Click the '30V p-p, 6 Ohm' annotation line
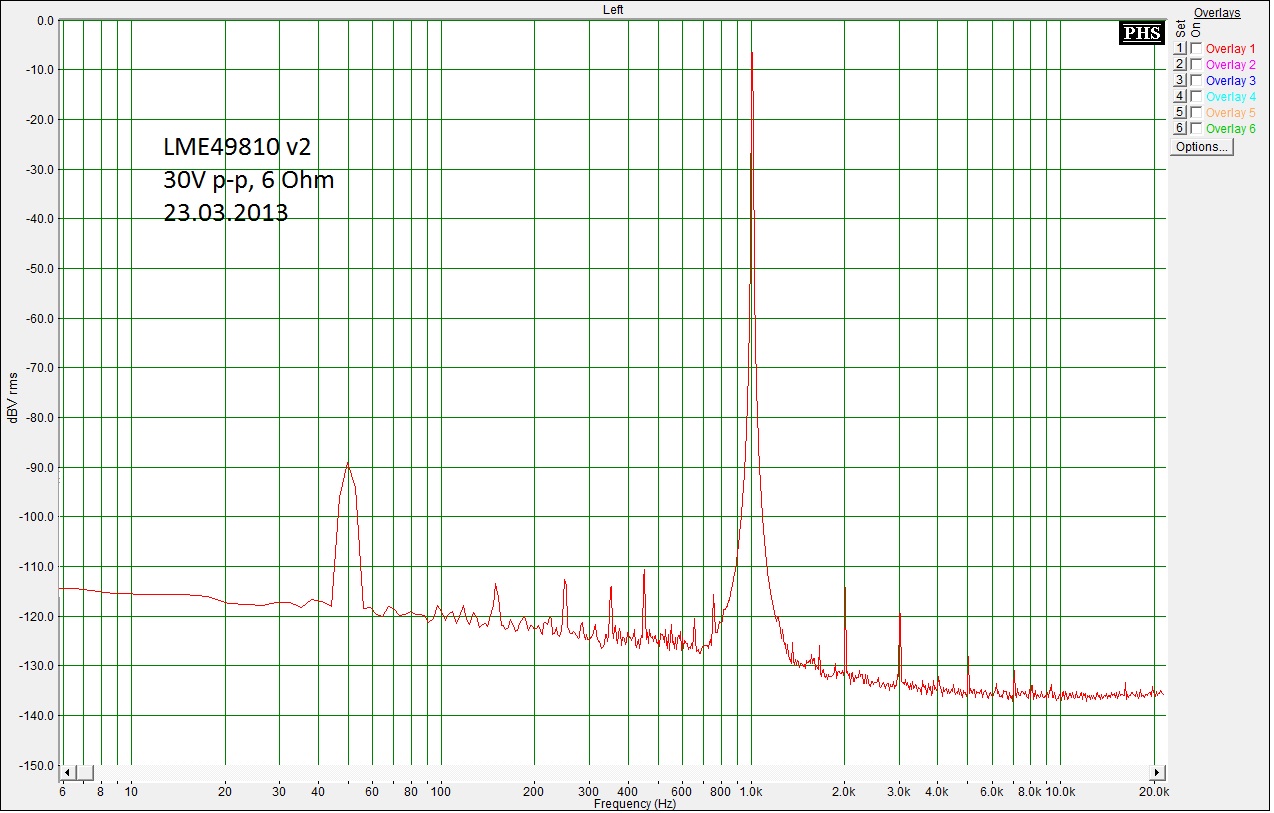This screenshot has width=1274, height=813. click(249, 181)
